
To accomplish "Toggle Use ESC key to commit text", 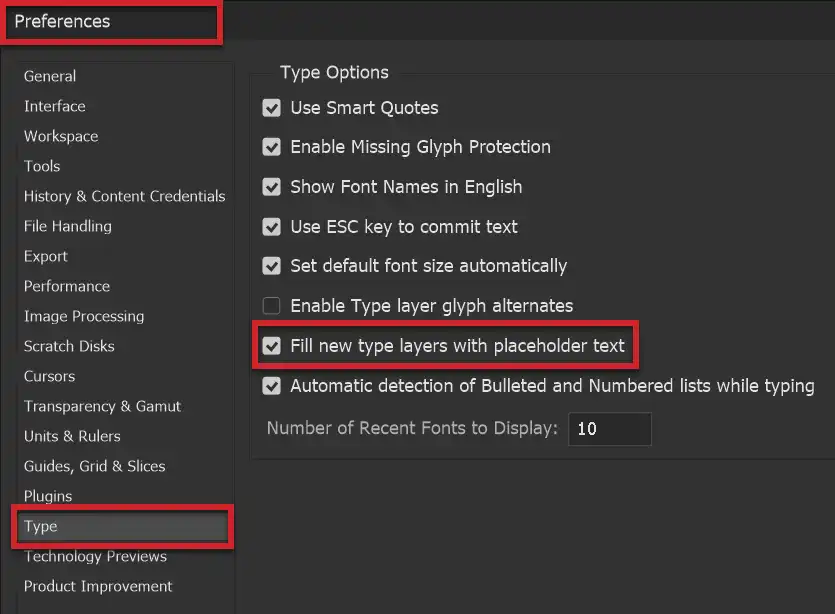I will 271,227.
